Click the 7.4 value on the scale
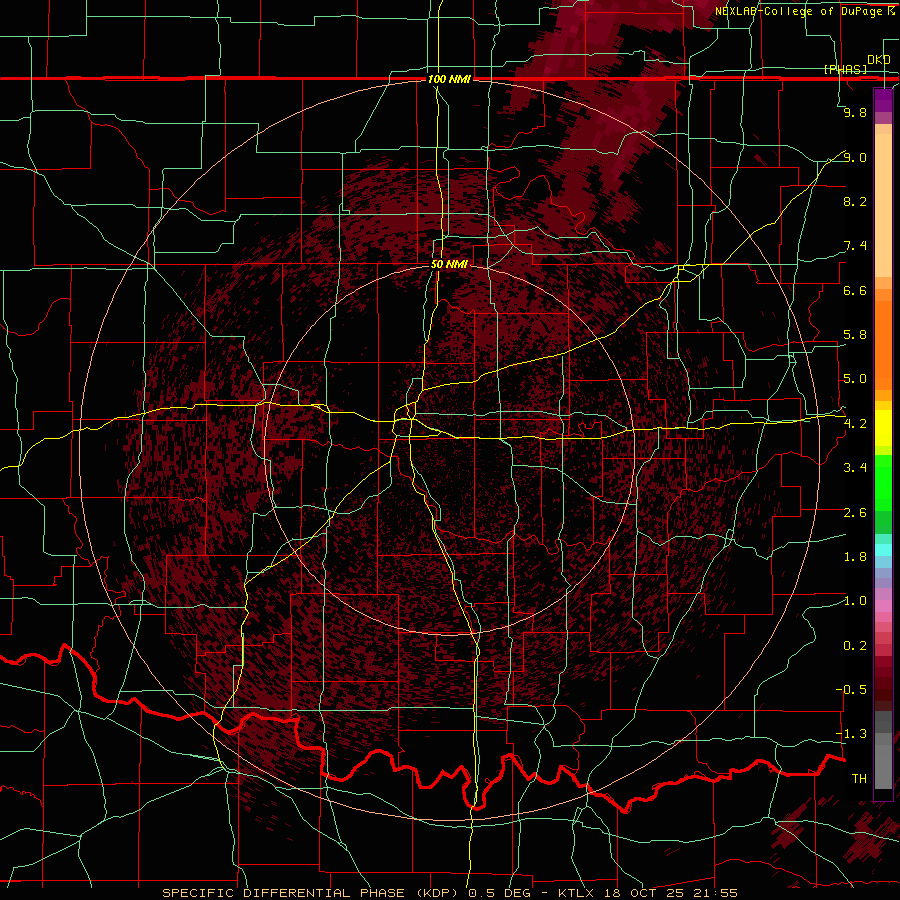Image resolution: width=900 pixels, height=900 pixels. click(855, 246)
